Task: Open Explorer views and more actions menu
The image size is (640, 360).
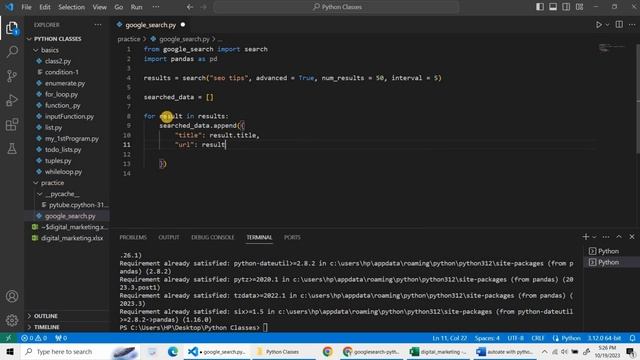Action: (x=98, y=25)
